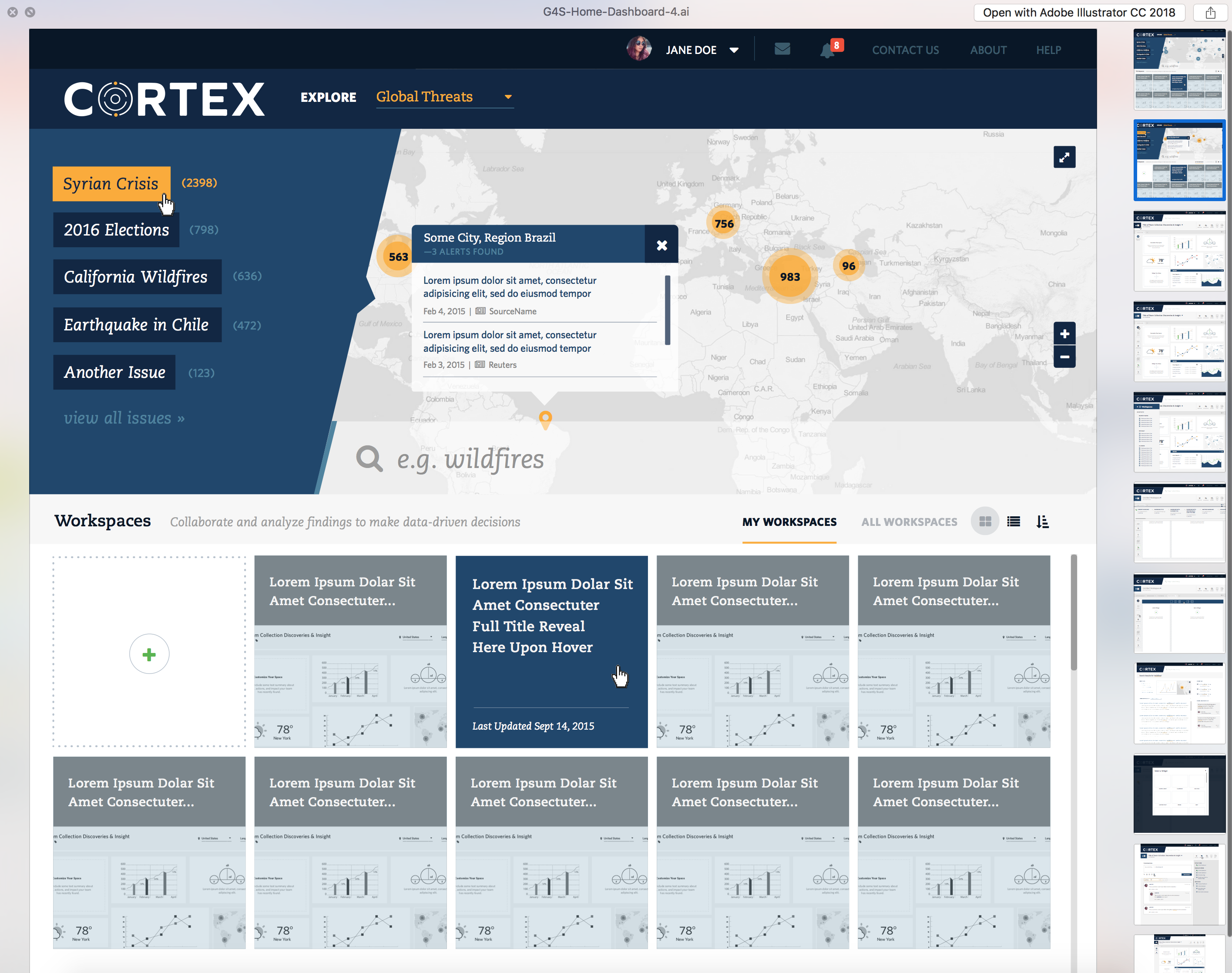1232x973 pixels.
Task: Click the SourceName newspaper icon
Action: point(480,311)
